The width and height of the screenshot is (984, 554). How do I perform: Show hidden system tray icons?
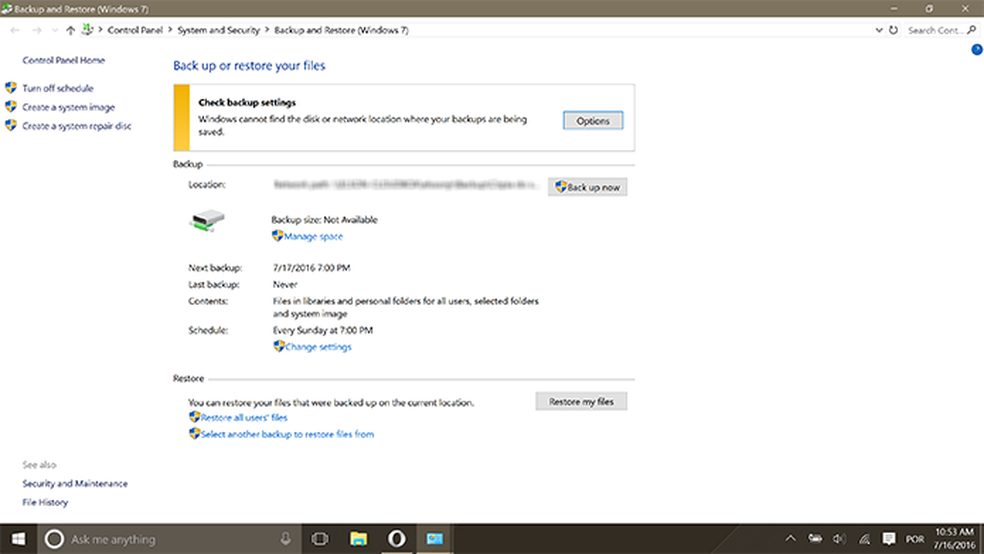click(790, 539)
